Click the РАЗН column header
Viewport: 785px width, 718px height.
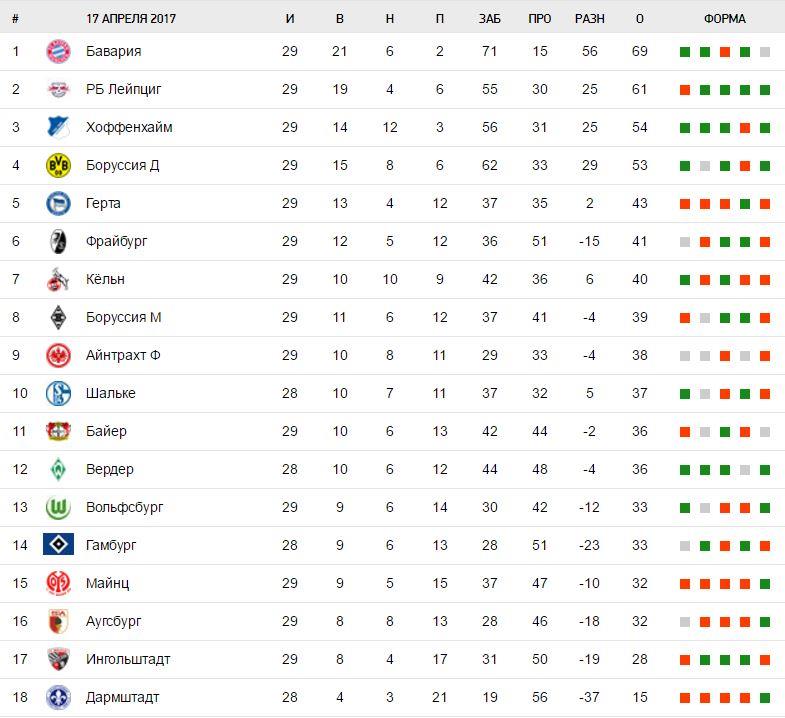coord(590,19)
